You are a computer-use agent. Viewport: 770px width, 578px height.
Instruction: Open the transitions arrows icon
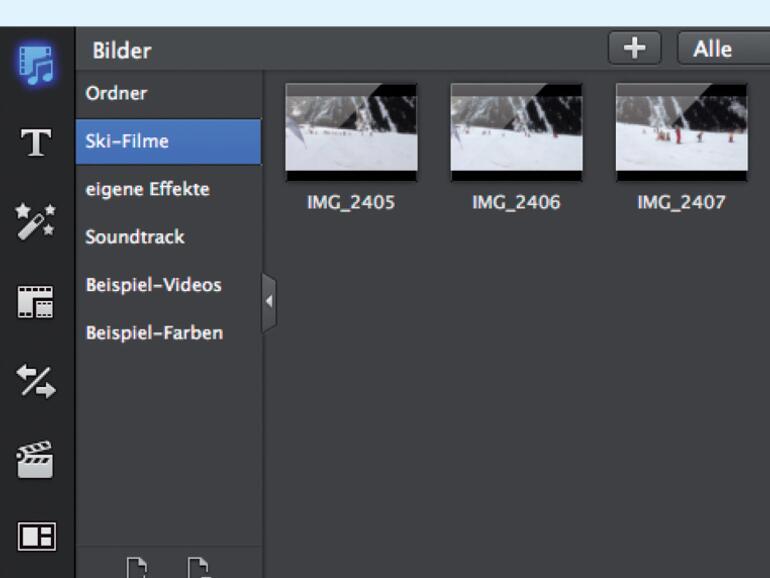36,382
